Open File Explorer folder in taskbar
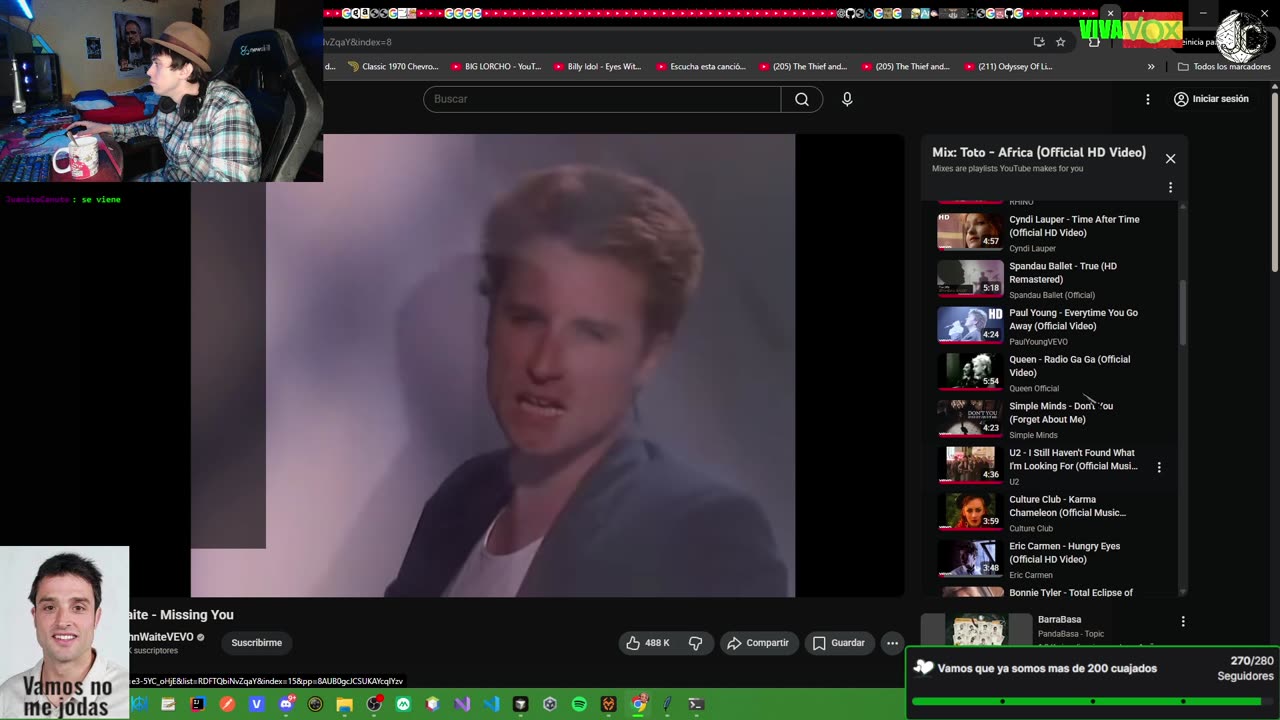 pos(344,704)
